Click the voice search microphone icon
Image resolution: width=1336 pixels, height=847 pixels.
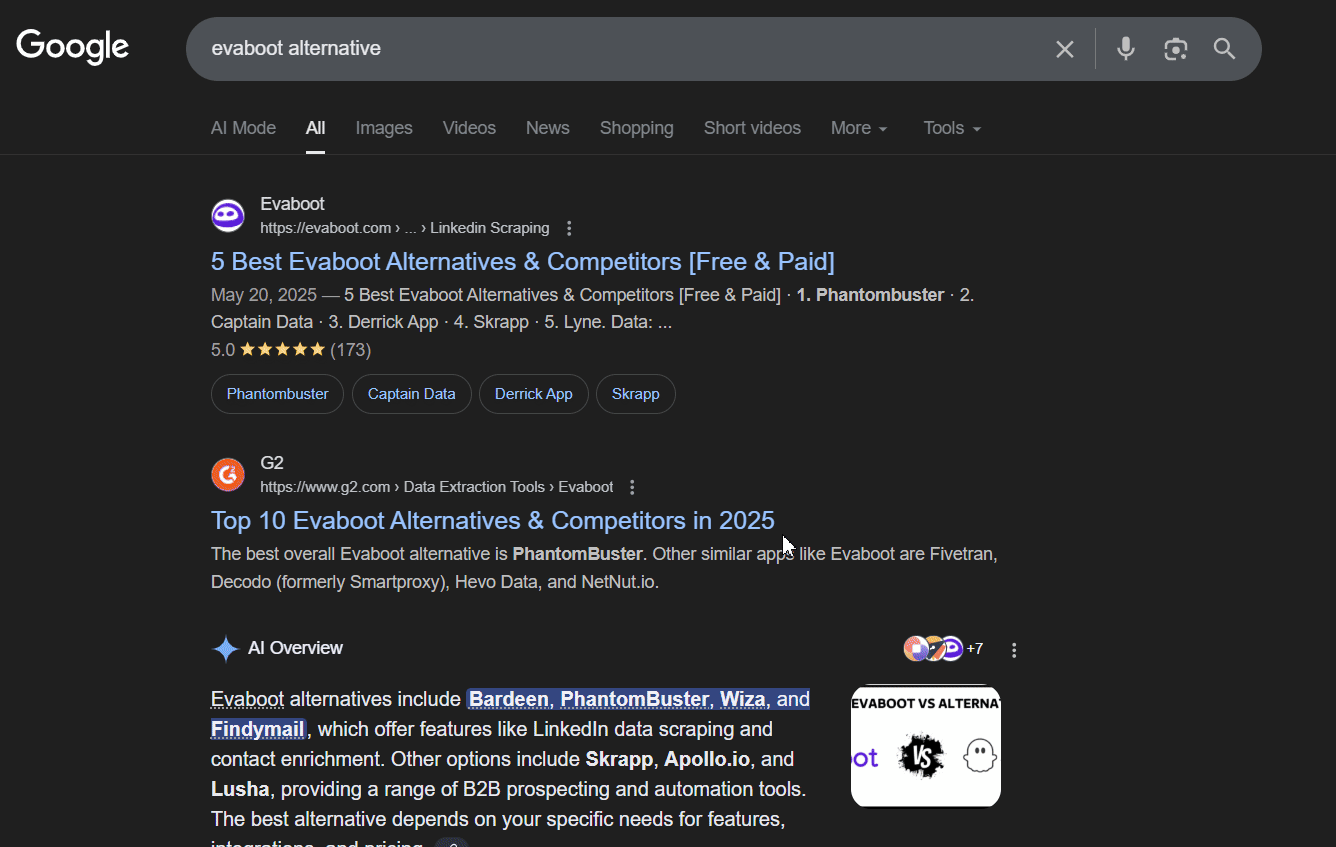point(1125,48)
